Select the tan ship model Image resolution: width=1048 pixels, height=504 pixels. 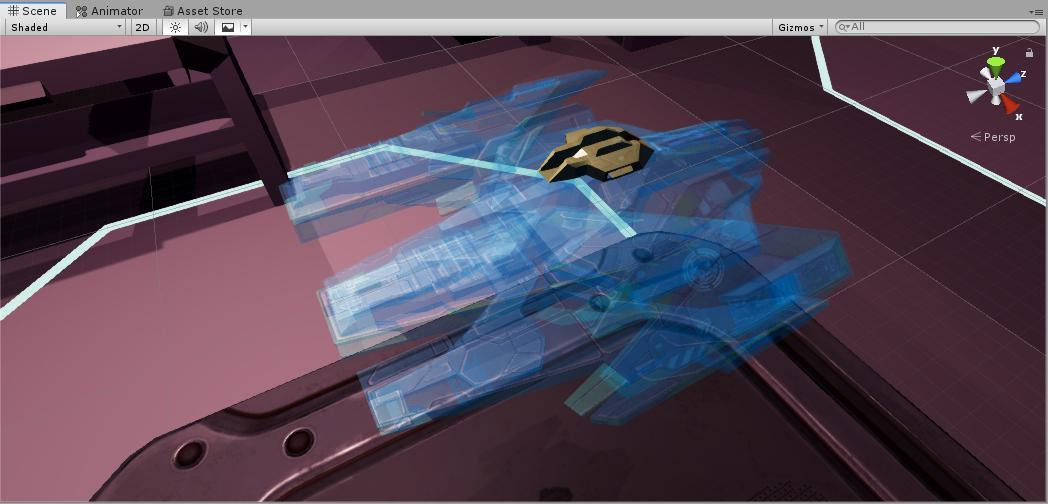596,155
